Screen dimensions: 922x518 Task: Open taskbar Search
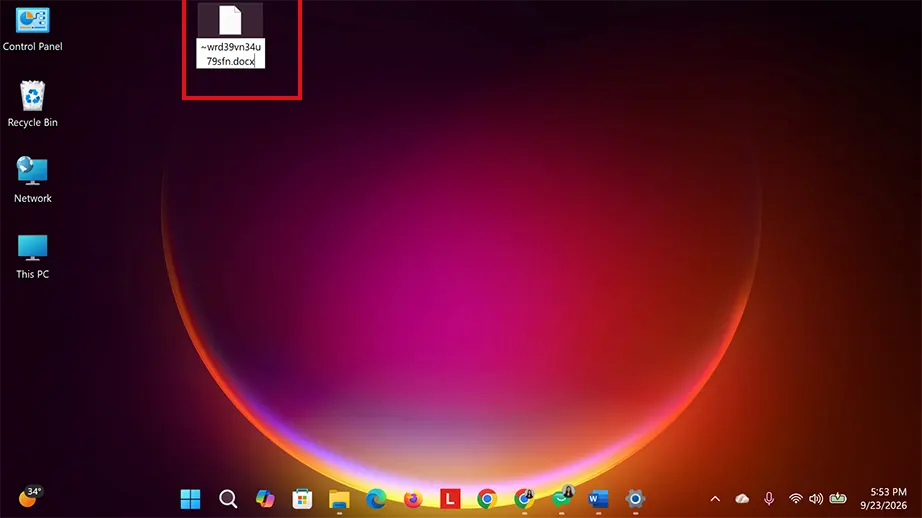[x=228, y=499]
